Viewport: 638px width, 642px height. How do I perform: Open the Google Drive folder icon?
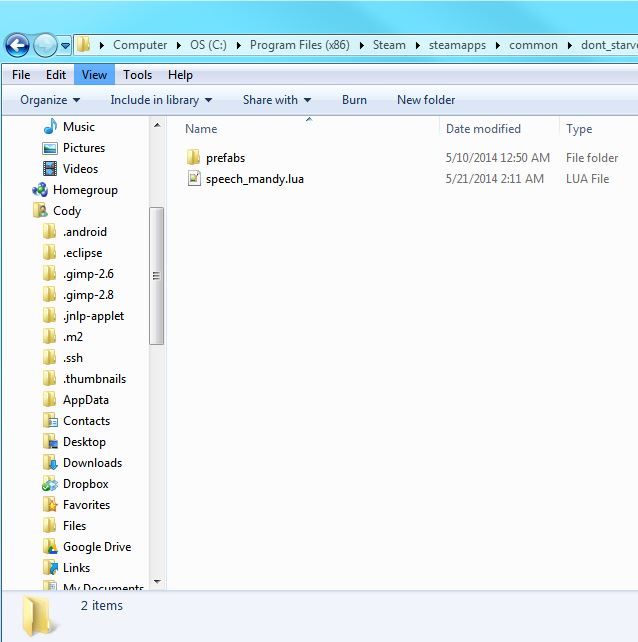(x=50, y=547)
